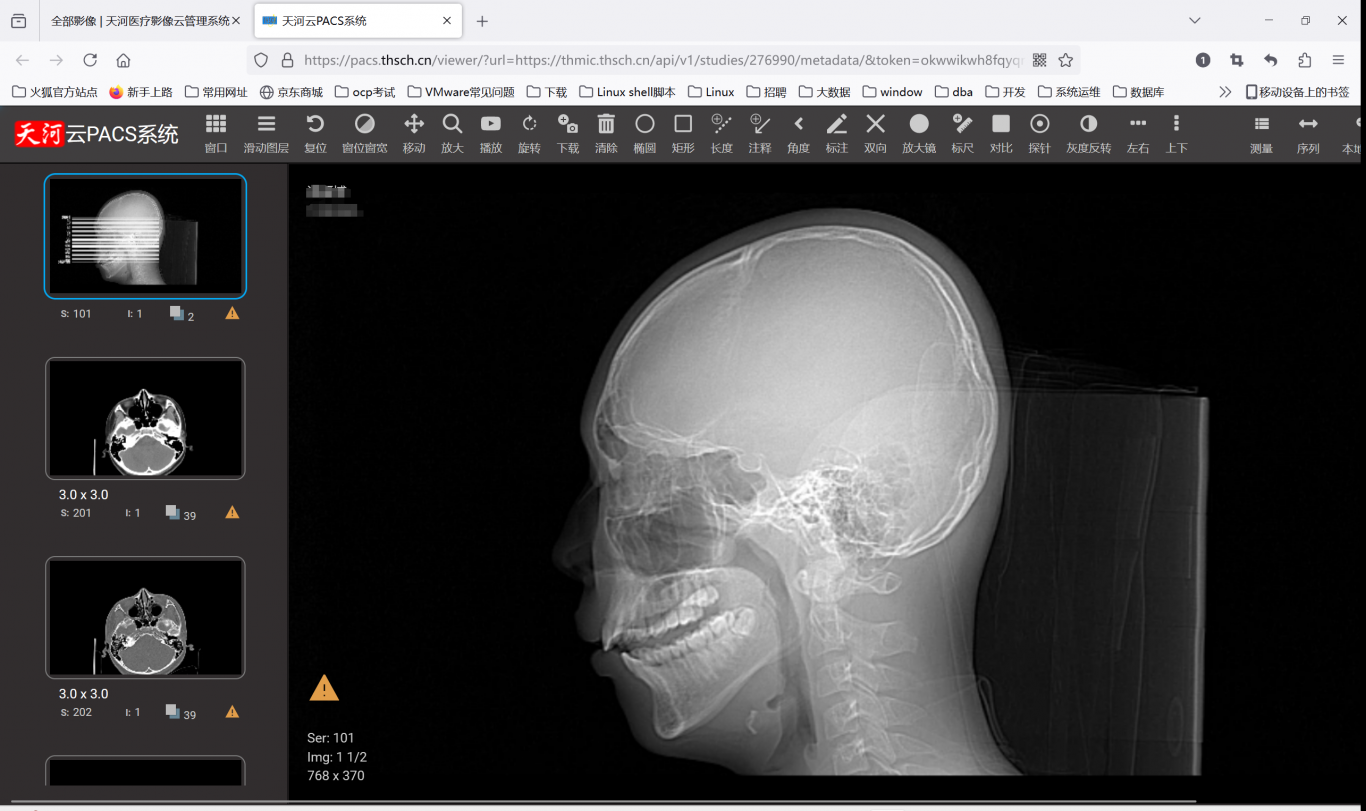Bookmark this page with star icon

(1066, 60)
